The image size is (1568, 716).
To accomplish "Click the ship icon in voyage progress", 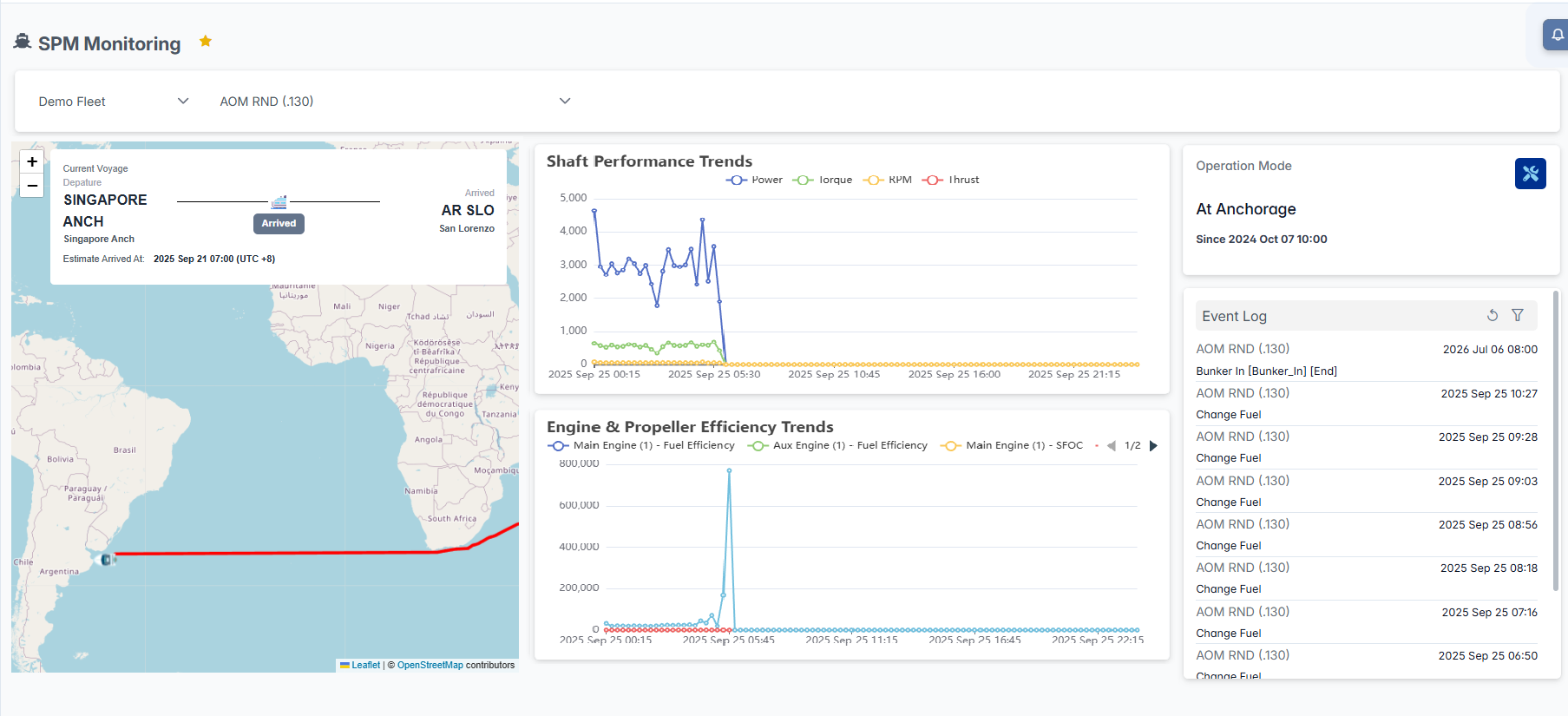I will (279, 202).
